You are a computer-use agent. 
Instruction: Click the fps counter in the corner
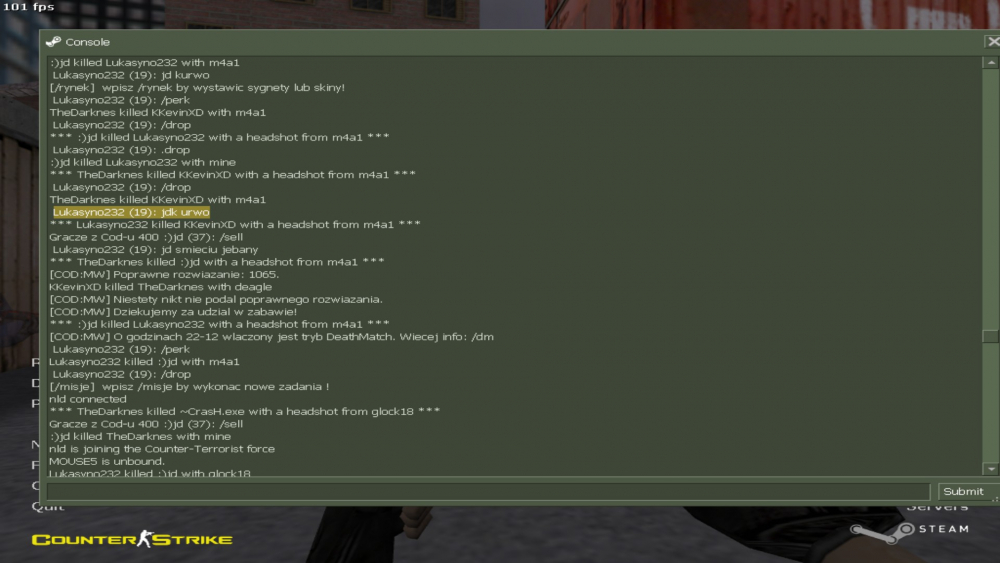pyautogui.click(x=29, y=6)
